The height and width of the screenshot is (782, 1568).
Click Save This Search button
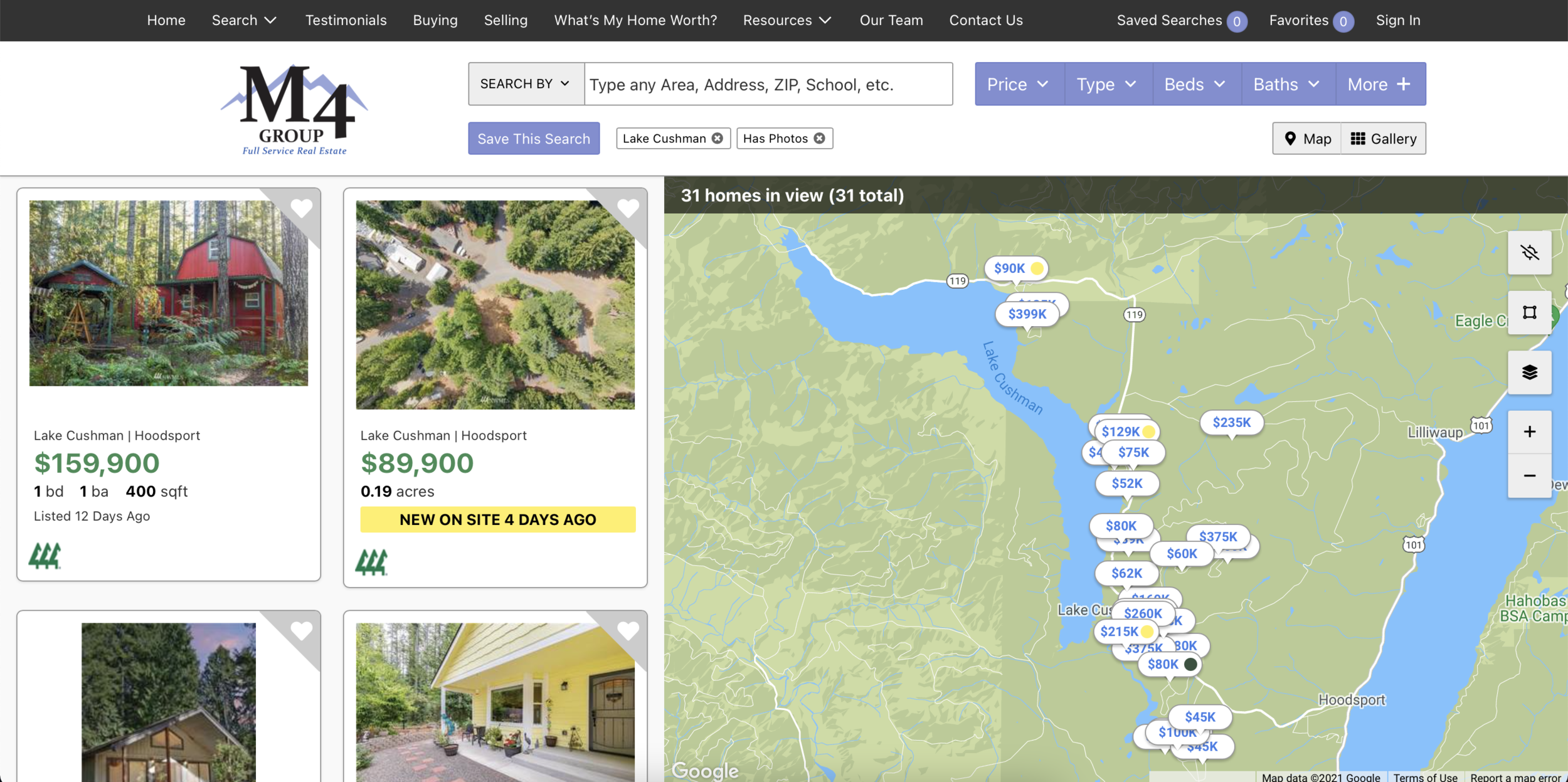pos(533,139)
